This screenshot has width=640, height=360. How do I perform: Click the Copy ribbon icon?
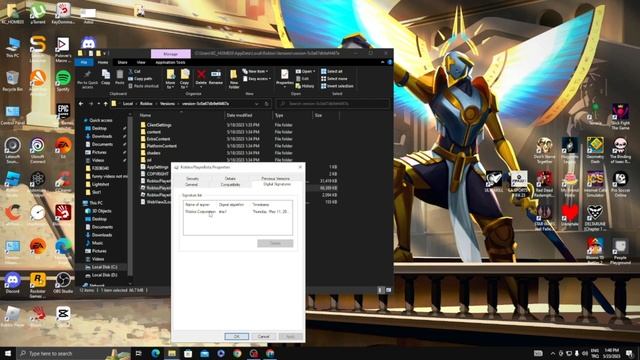coord(106,77)
